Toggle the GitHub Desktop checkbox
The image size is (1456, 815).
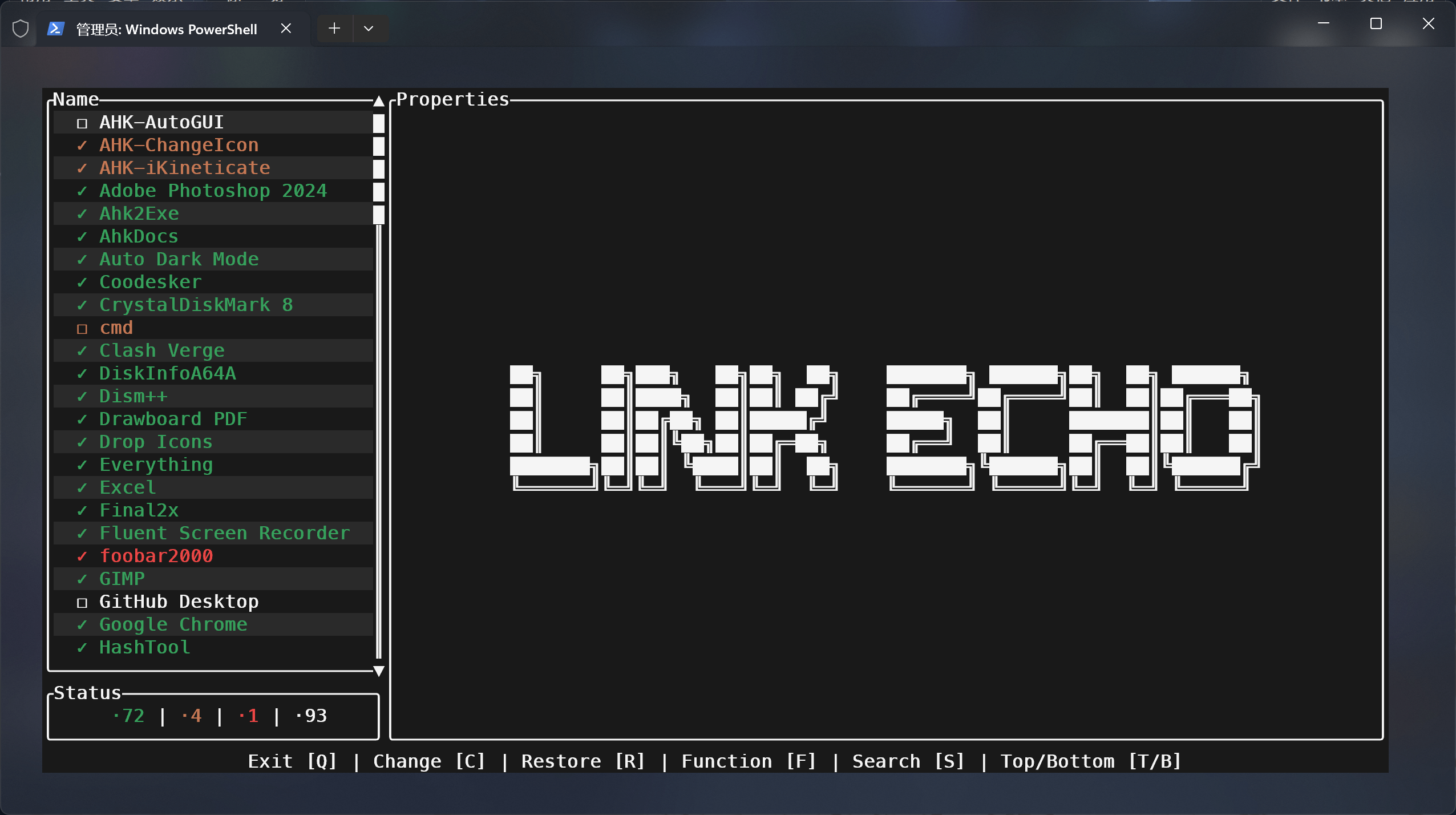point(82,602)
